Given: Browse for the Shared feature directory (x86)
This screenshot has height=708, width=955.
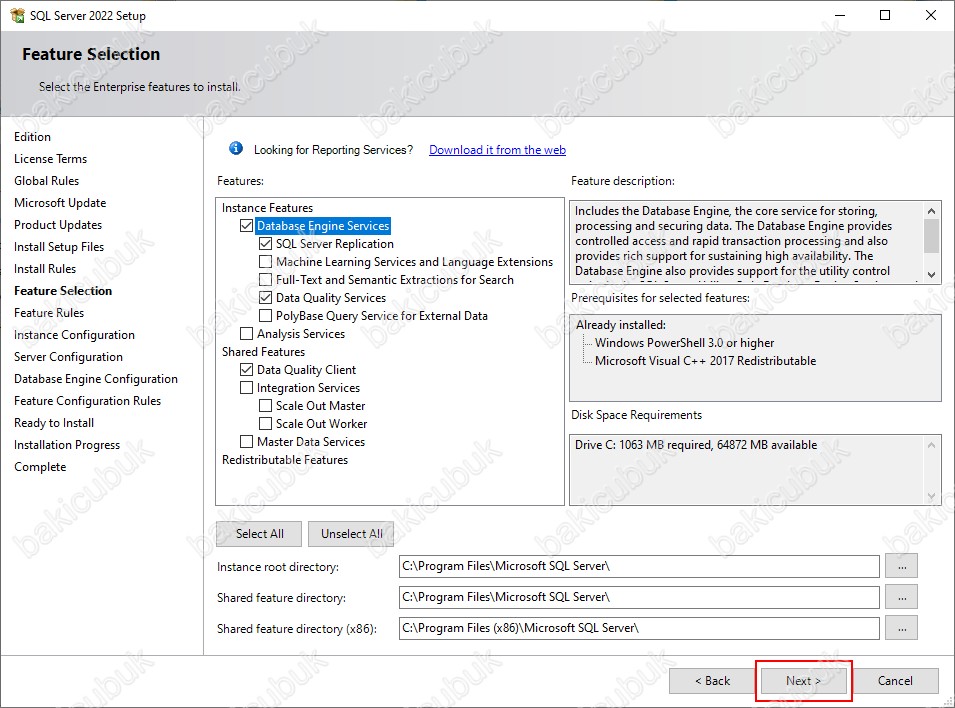Looking at the screenshot, I should click(x=902, y=628).
